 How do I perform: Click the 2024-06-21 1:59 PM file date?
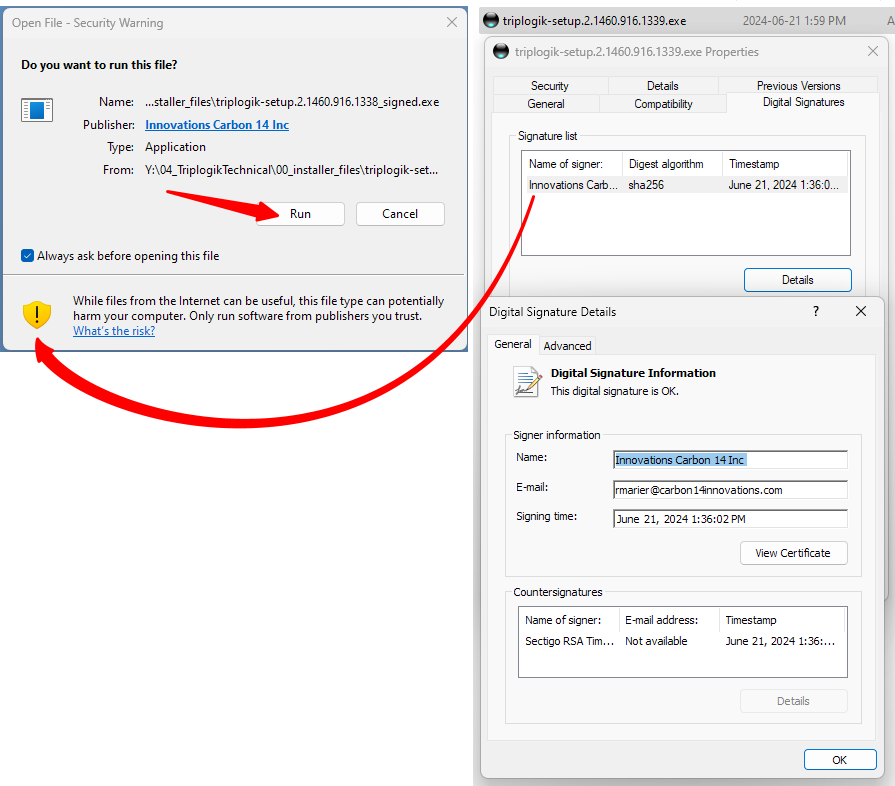point(794,21)
